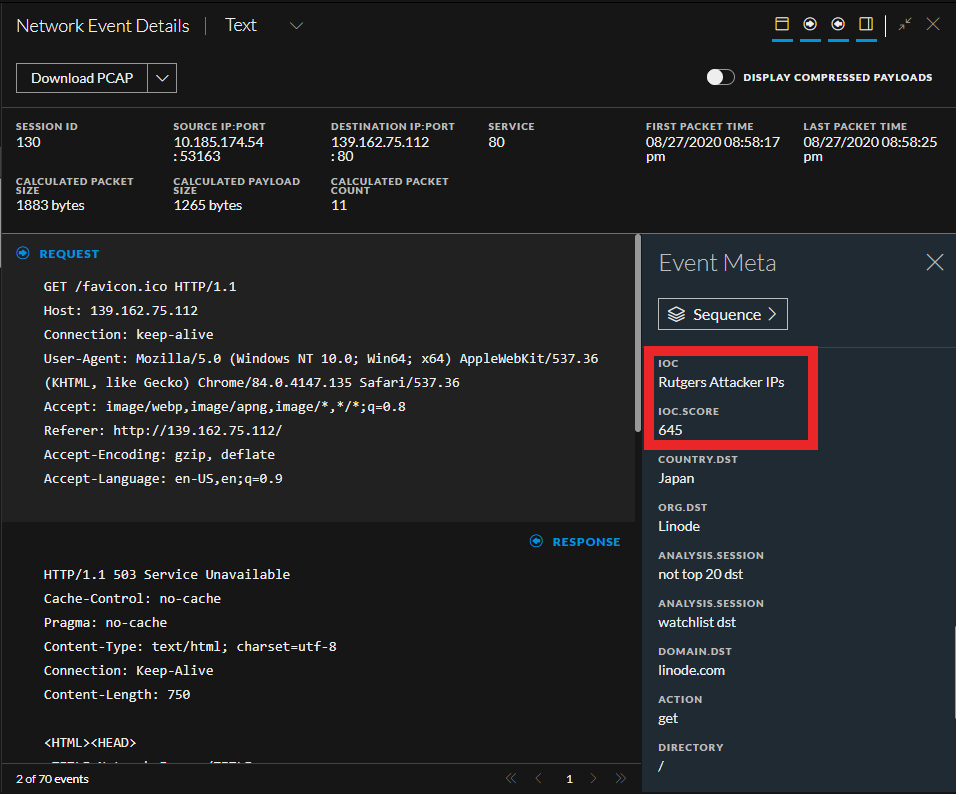The height and width of the screenshot is (794, 956).
Task: Toggle request display arrow icon in toolbar
Action: tap(810, 24)
